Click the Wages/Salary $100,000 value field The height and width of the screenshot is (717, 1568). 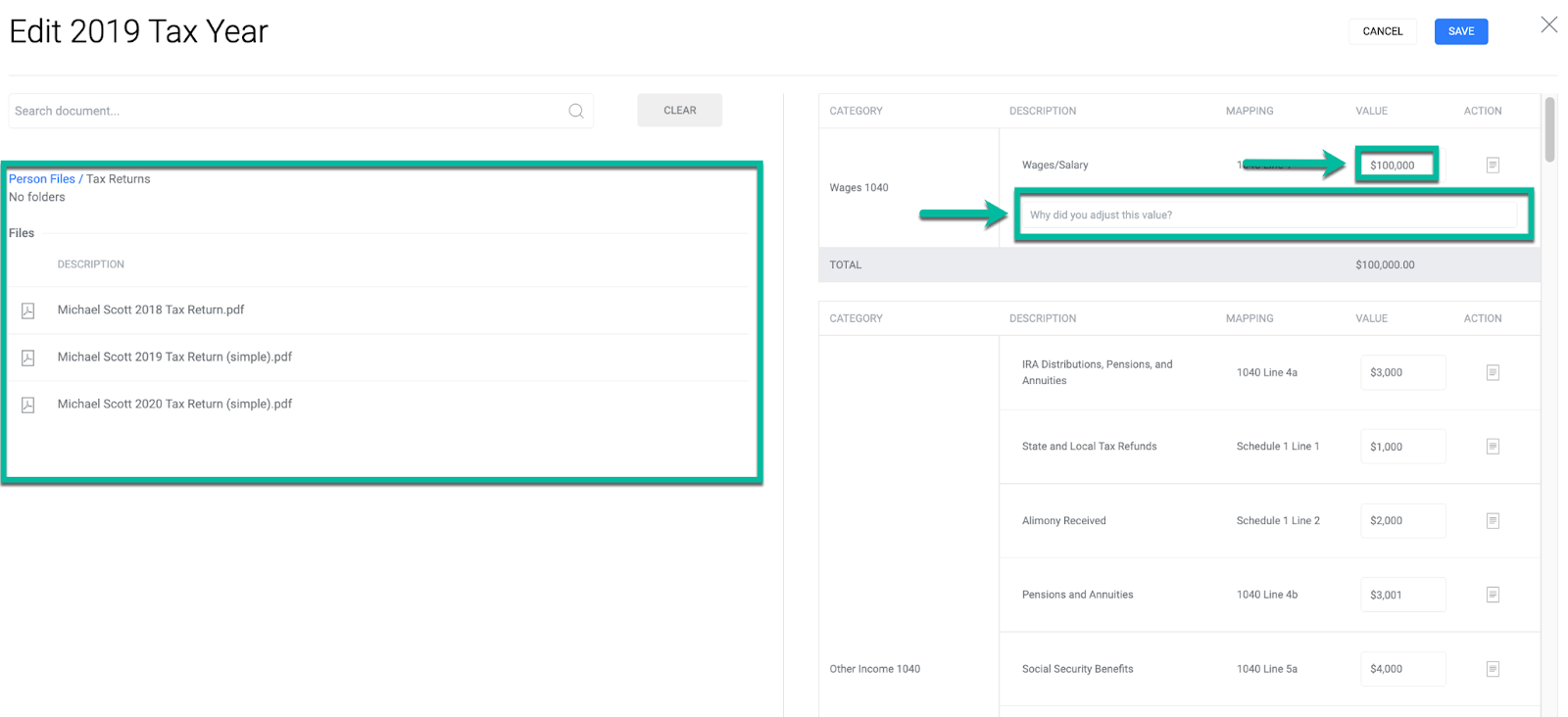coord(1396,166)
